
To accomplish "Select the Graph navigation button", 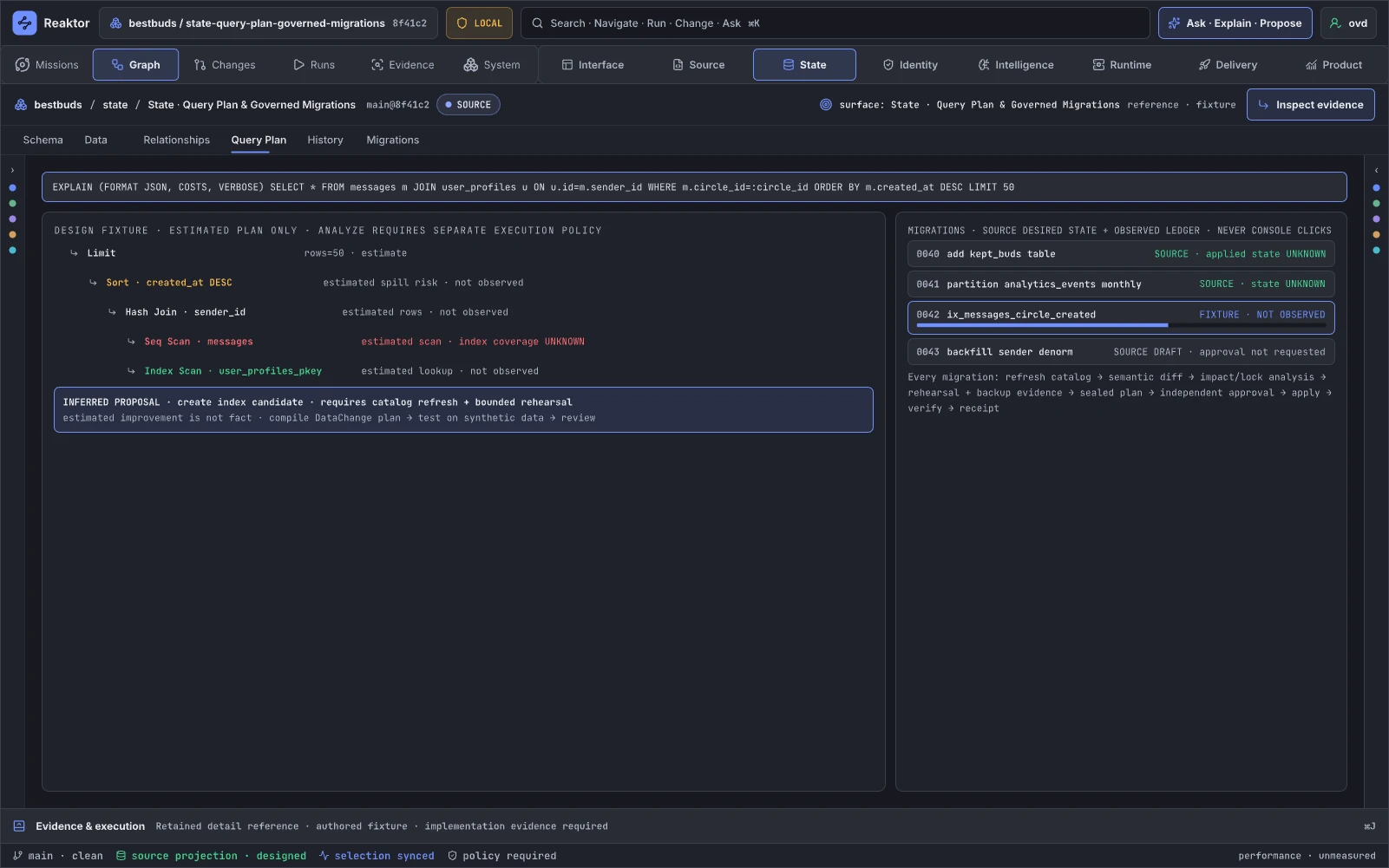I will point(135,65).
